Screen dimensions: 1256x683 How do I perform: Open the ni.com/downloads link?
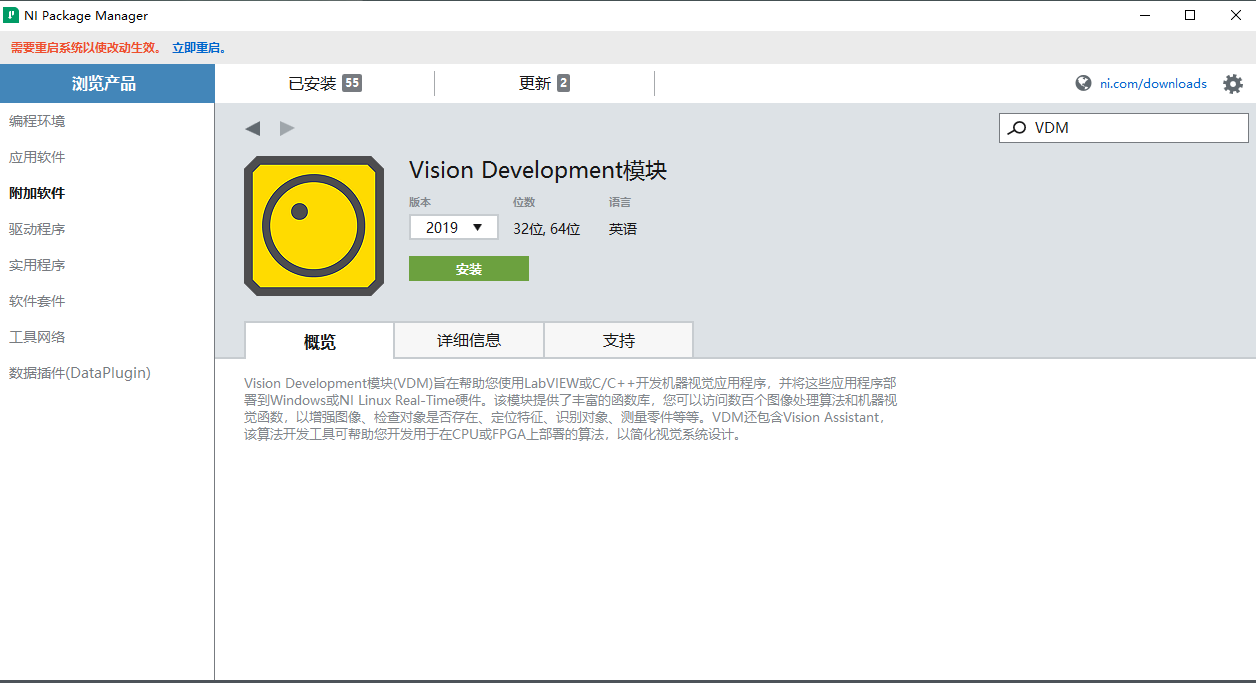1153,84
